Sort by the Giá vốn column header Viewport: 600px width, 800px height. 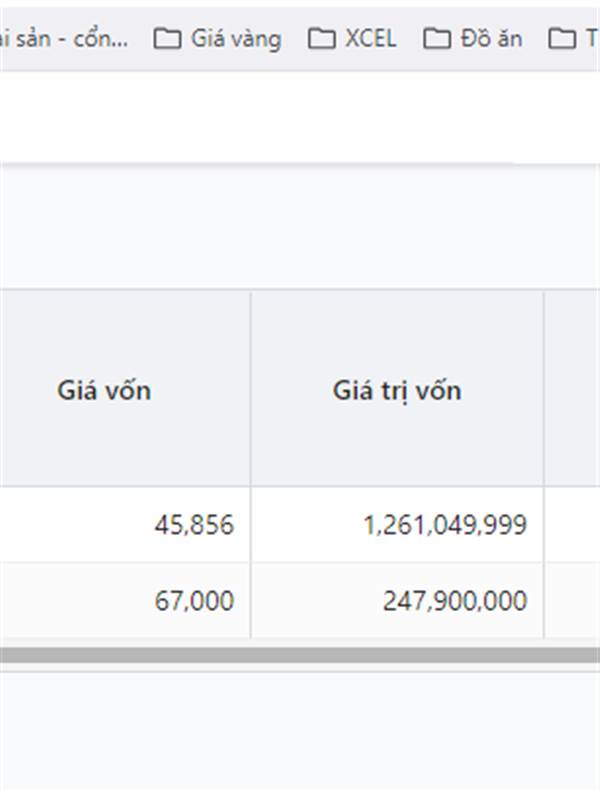[x=104, y=390]
